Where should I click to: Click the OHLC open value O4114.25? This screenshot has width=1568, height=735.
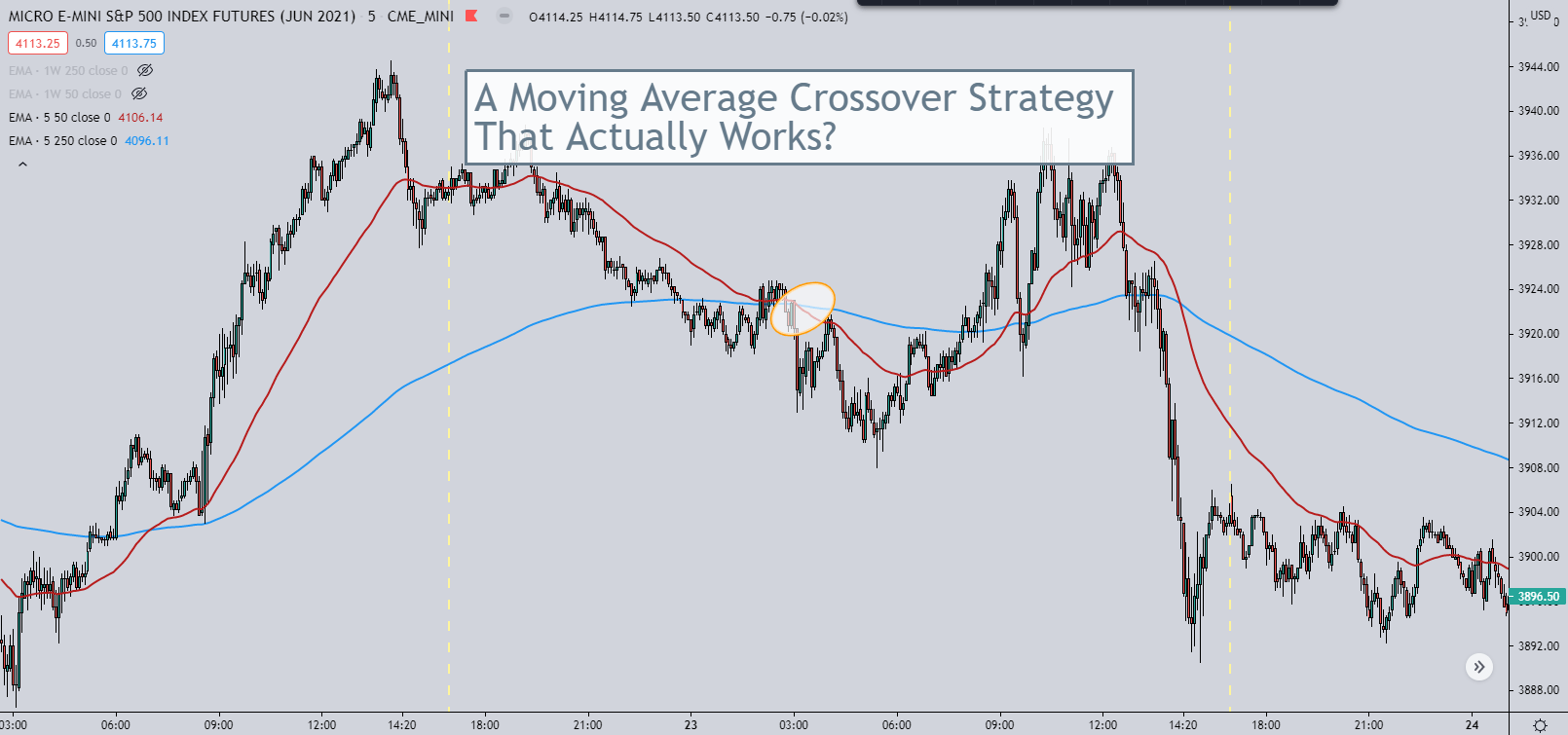[x=556, y=17]
